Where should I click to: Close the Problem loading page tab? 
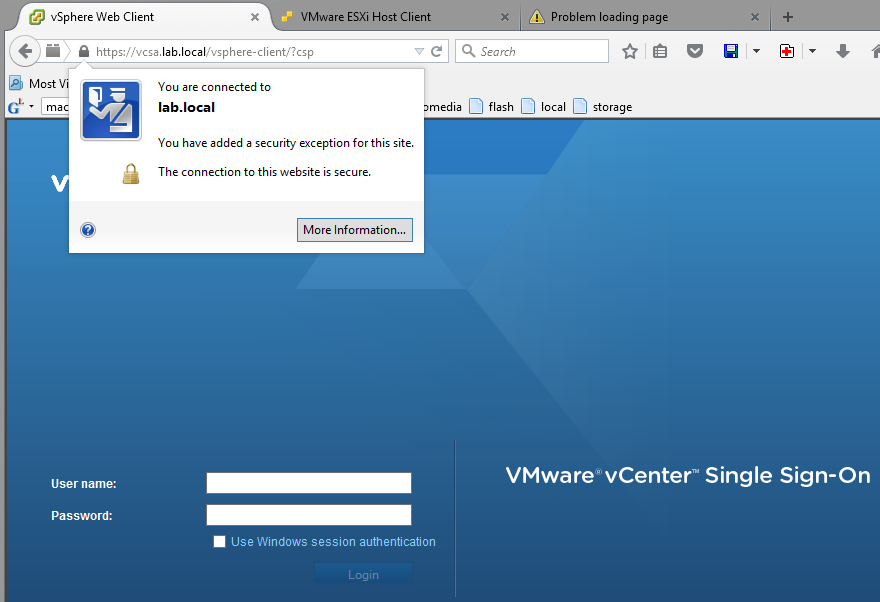(x=755, y=17)
